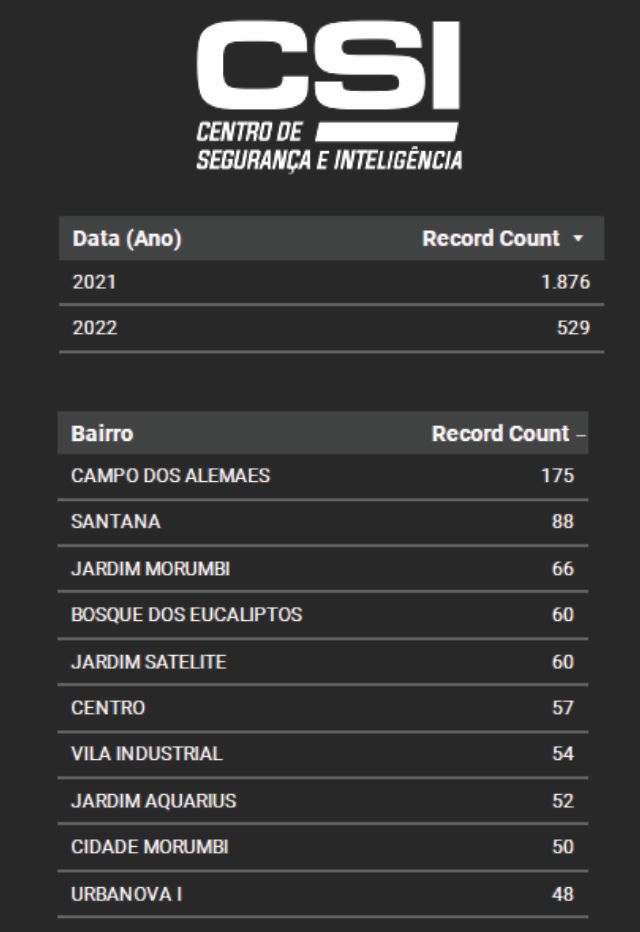
Task: Click the JARDIM MORUMBI entry
Action: pos(152,568)
